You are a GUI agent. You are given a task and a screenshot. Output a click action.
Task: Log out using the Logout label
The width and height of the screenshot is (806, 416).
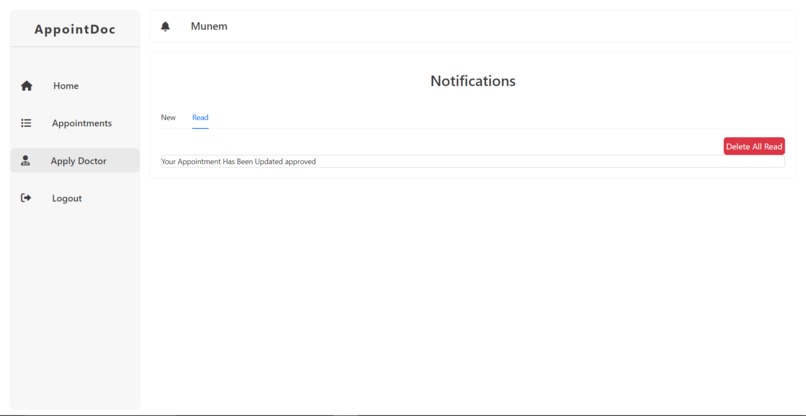(x=67, y=198)
